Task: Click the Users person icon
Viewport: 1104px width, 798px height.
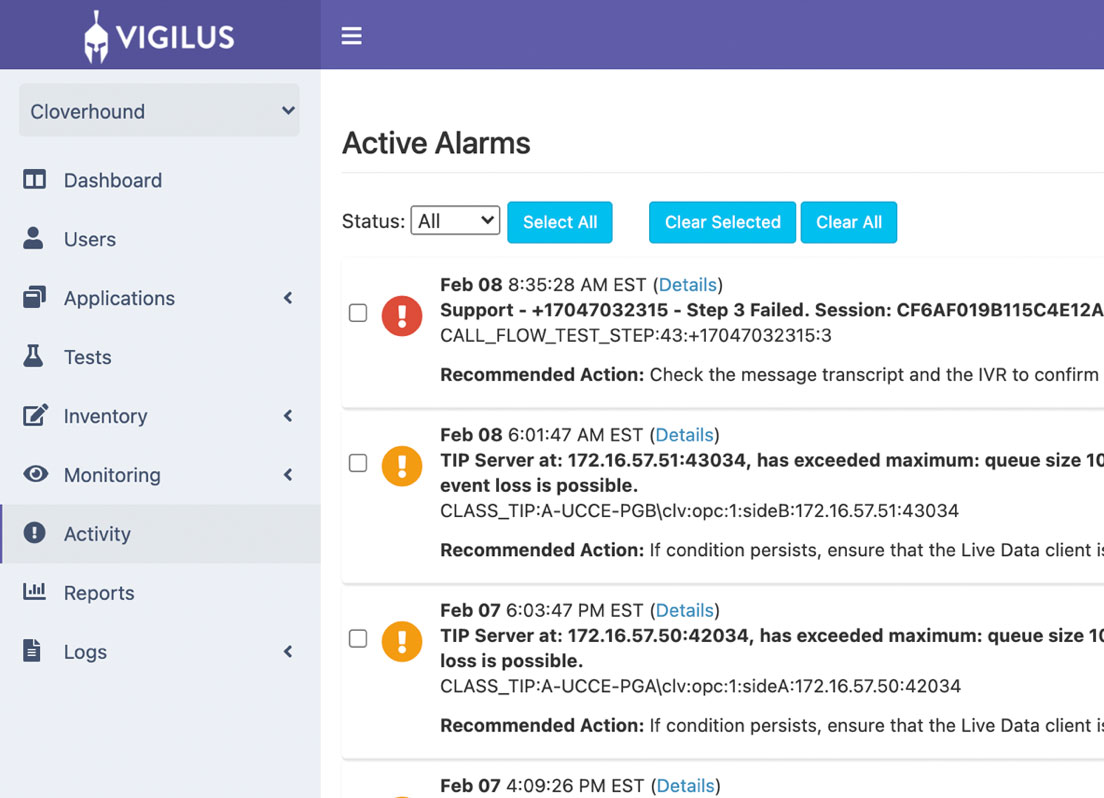Action: (35, 239)
